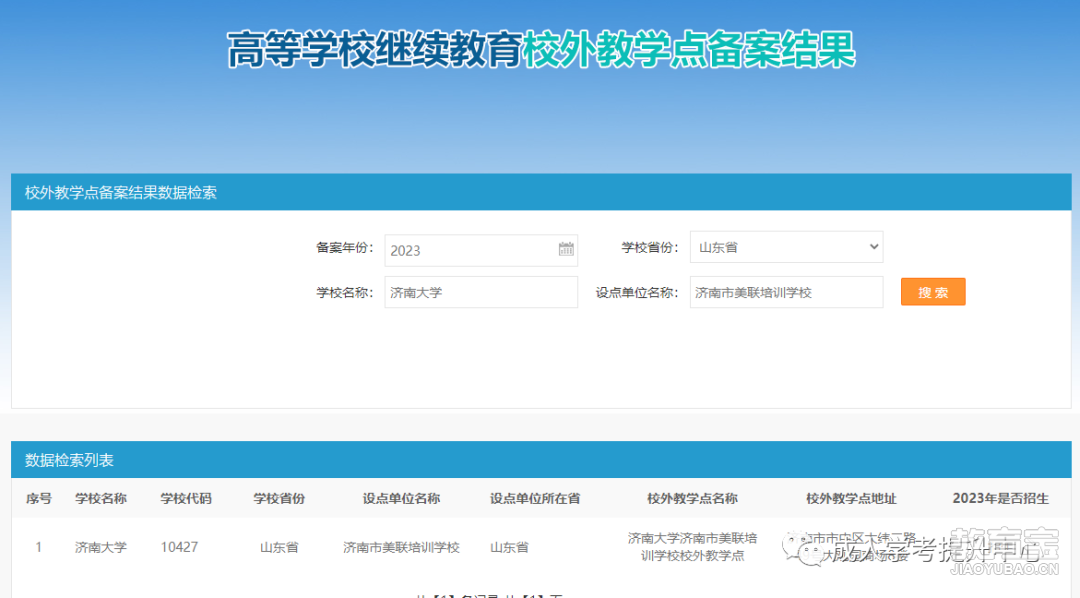This screenshot has height=598, width=1080.
Task: Select the 2023年是否招生 column header
Action: [x=1000, y=498]
